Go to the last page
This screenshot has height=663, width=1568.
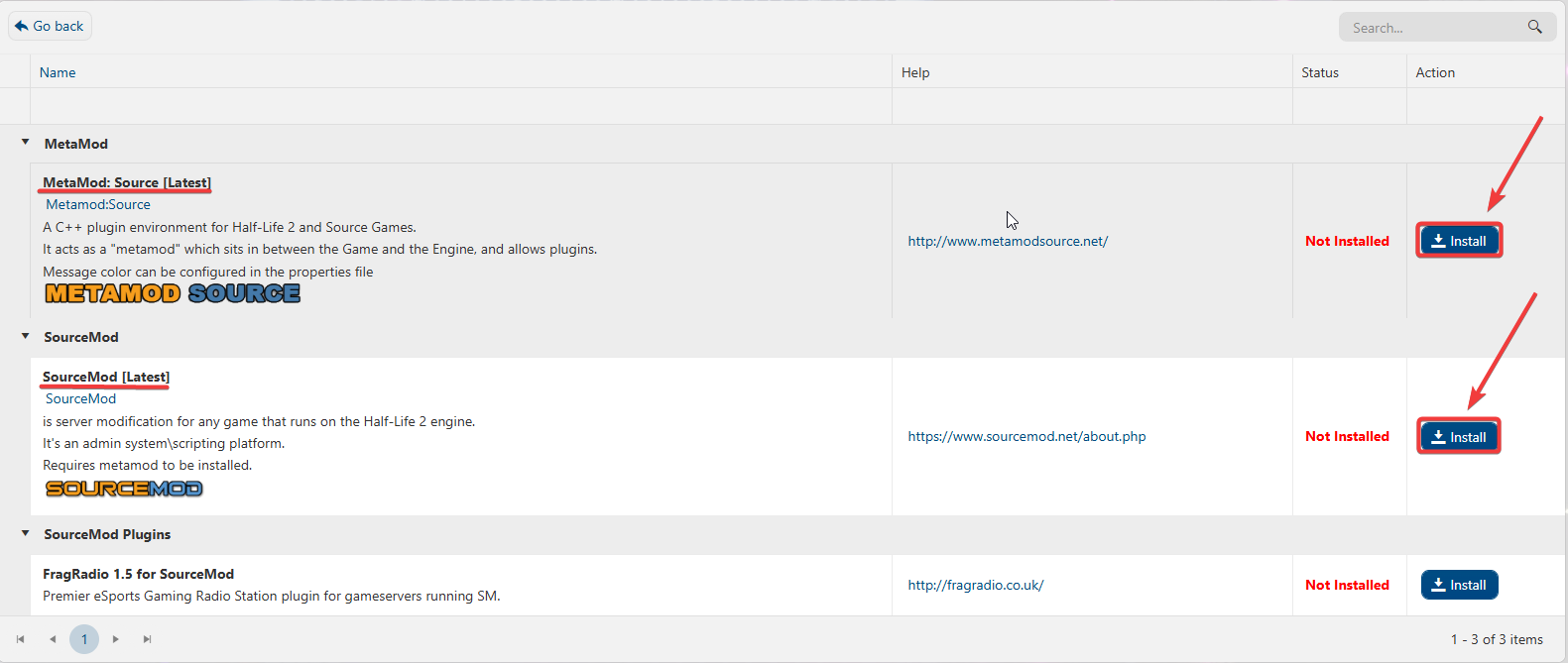click(x=148, y=639)
